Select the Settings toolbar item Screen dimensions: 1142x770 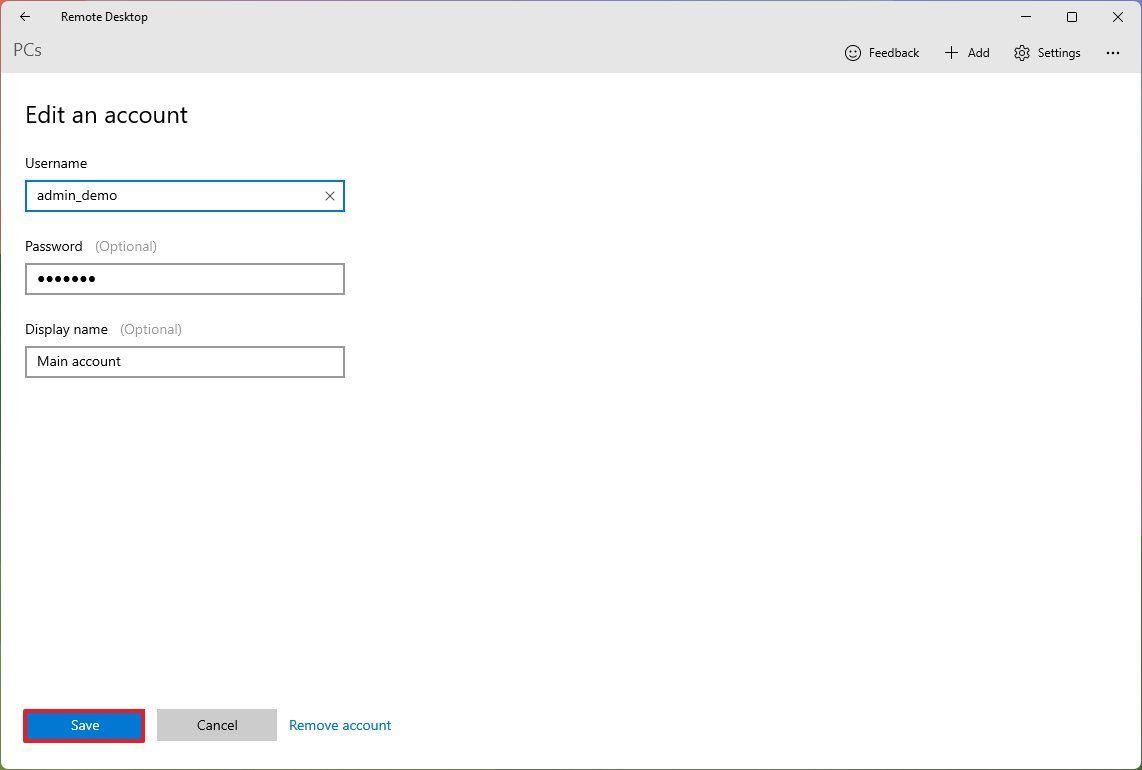(1047, 52)
